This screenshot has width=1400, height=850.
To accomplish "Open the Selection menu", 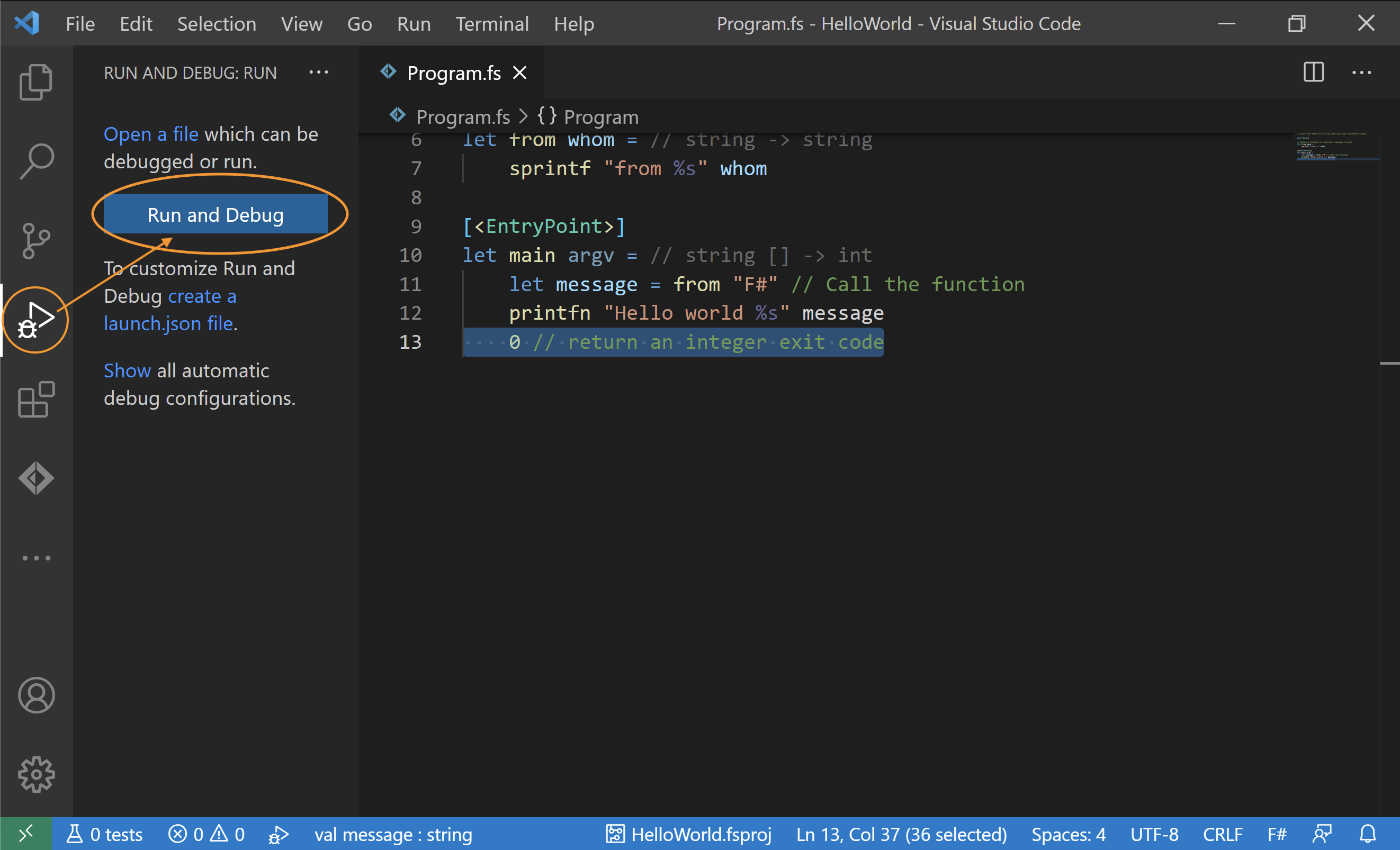I will 216,24.
